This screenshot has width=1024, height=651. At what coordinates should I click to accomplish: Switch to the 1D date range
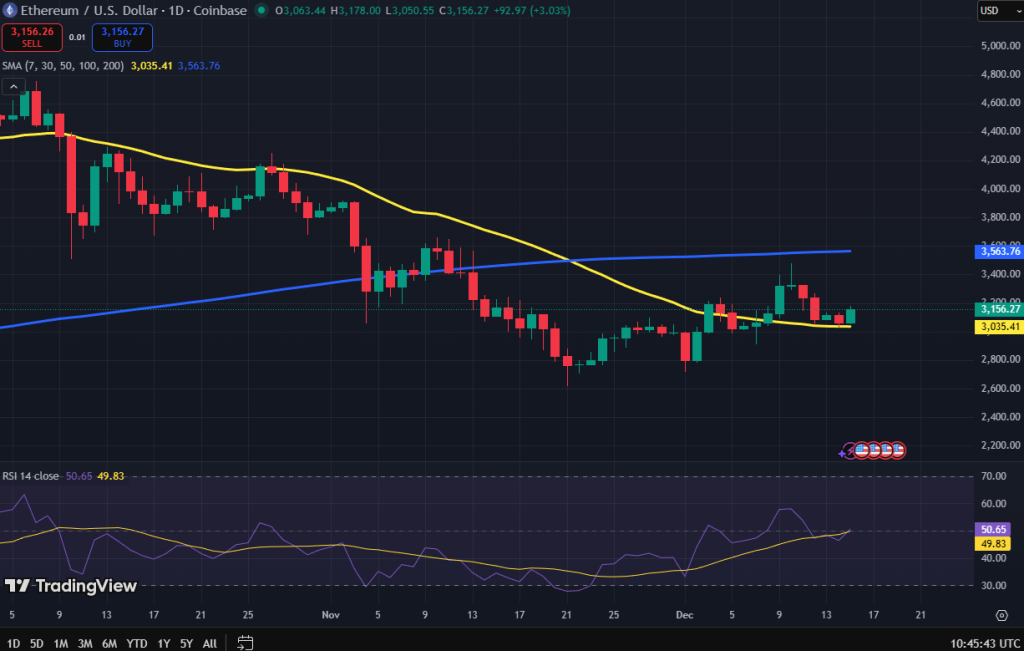pyautogui.click(x=13, y=643)
